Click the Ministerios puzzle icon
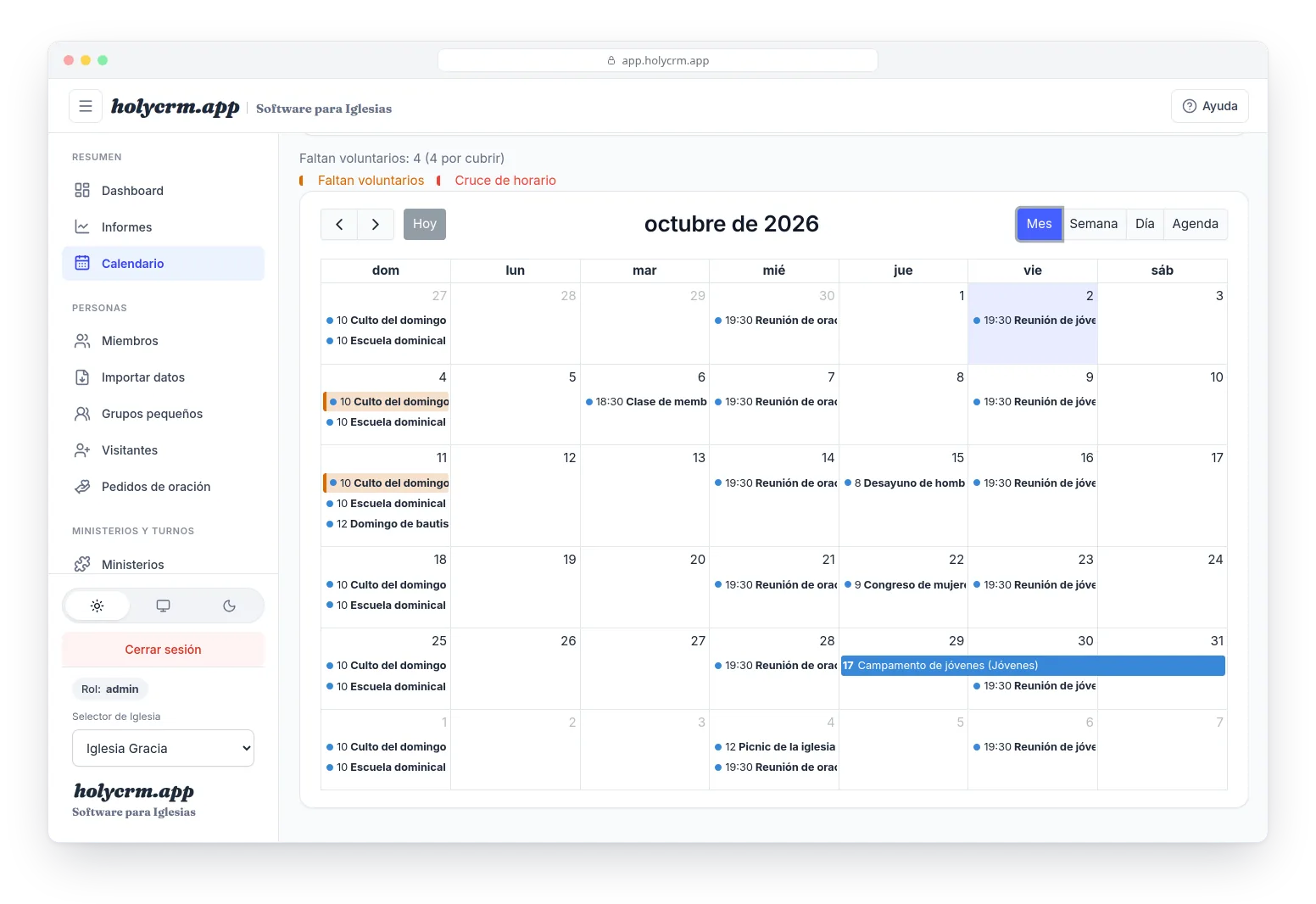This screenshot has height=904, width=1316. point(82,564)
